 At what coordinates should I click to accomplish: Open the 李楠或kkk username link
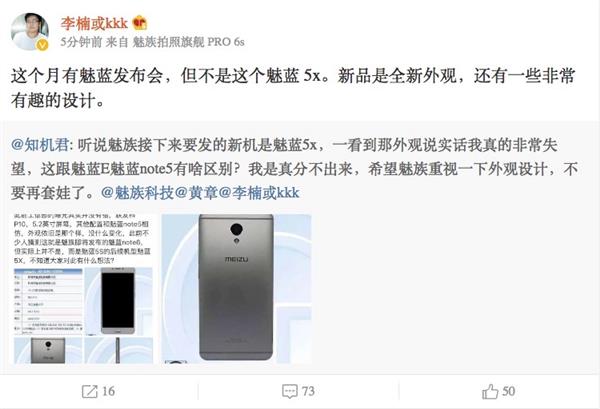click(x=94, y=23)
